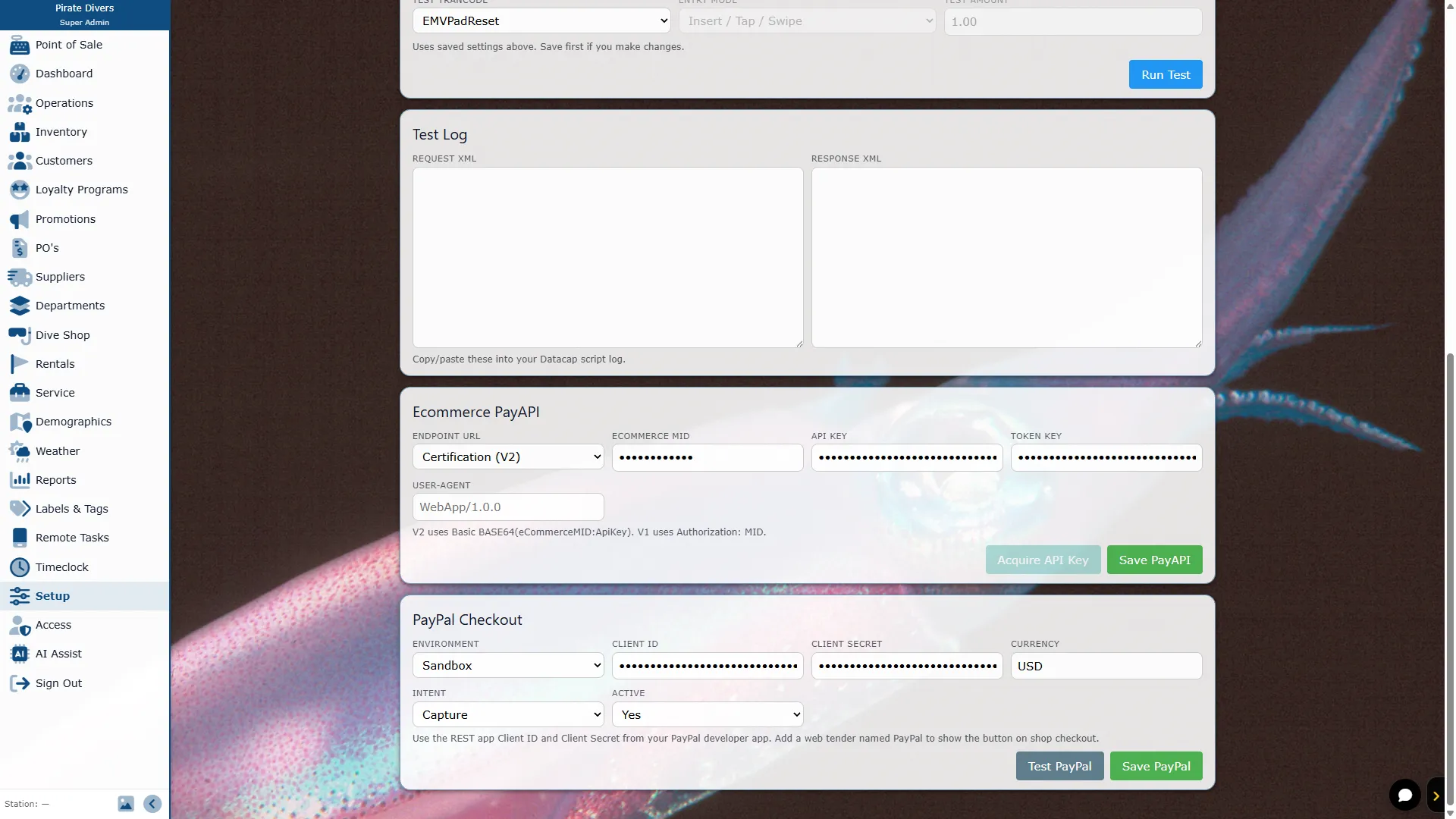Click the background image icon near Station
Viewport: 1456px width, 819px height.
[126, 804]
